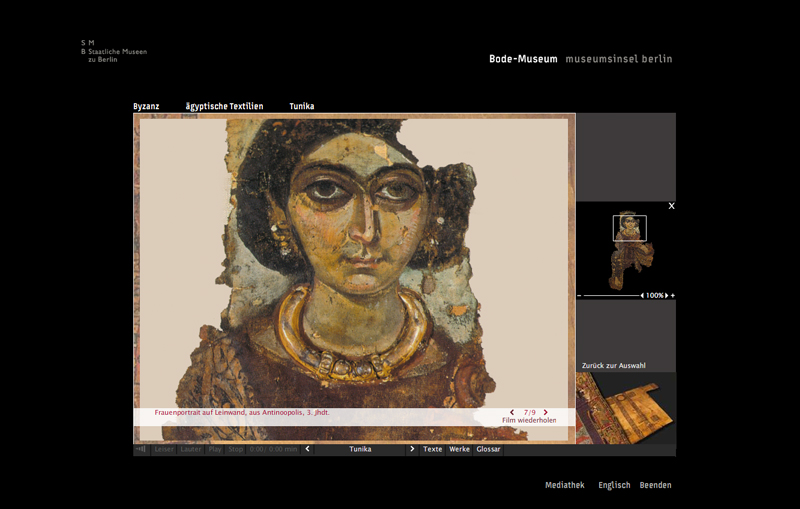Click the caption Frauenportrait auf Leinwand
The width and height of the screenshot is (800, 509).
click(x=242, y=412)
